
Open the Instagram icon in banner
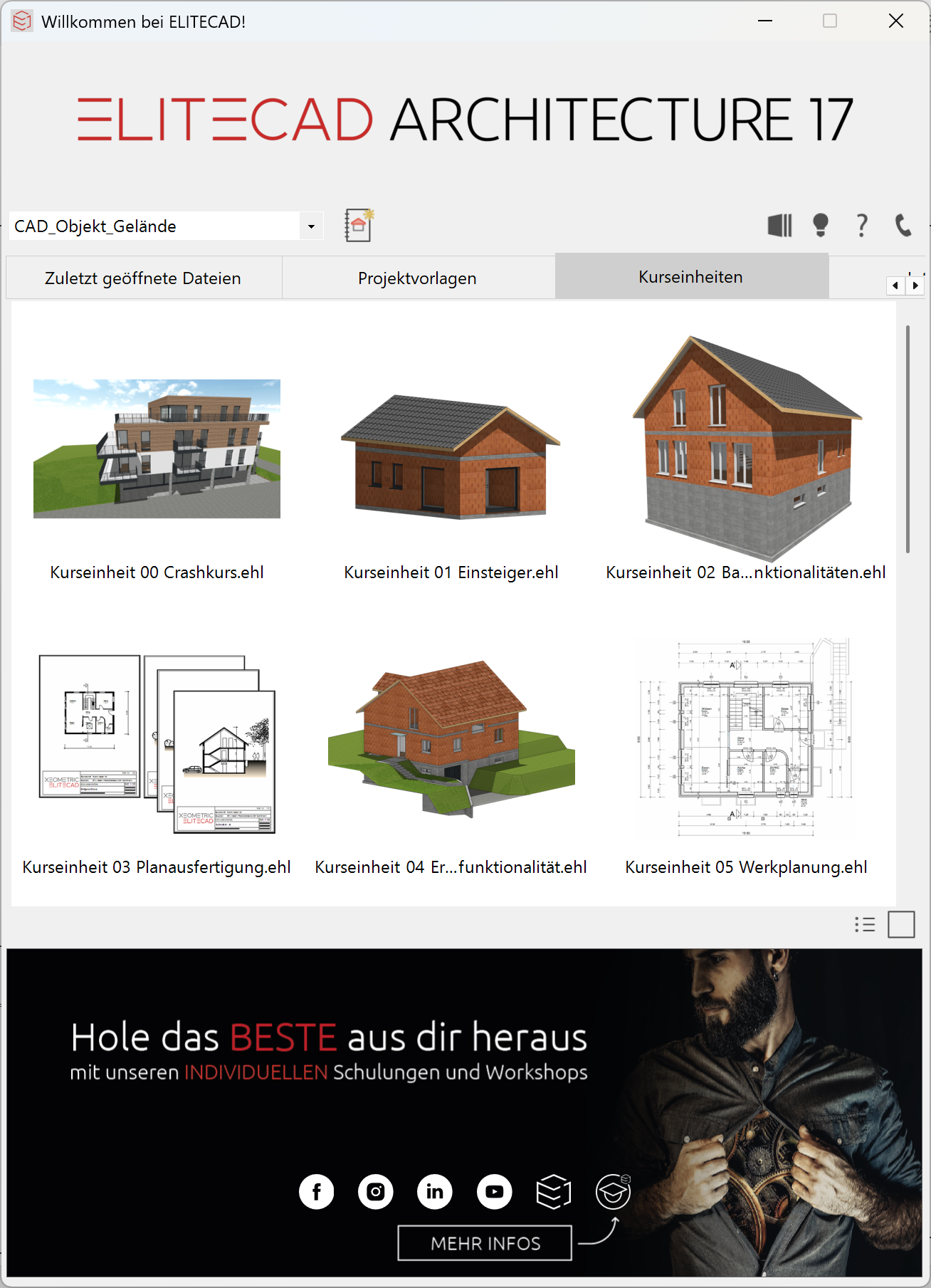point(376,1191)
